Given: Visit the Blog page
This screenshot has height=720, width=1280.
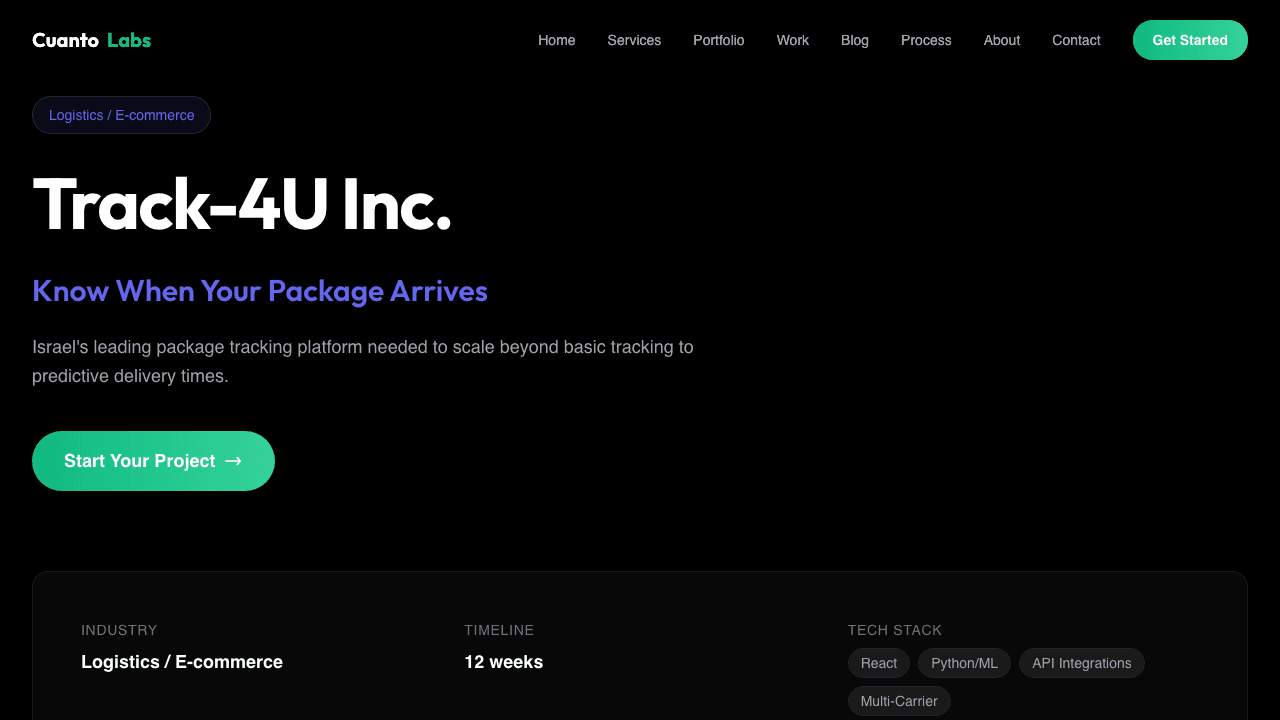Looking at the screenshot, I should (854, 40).
